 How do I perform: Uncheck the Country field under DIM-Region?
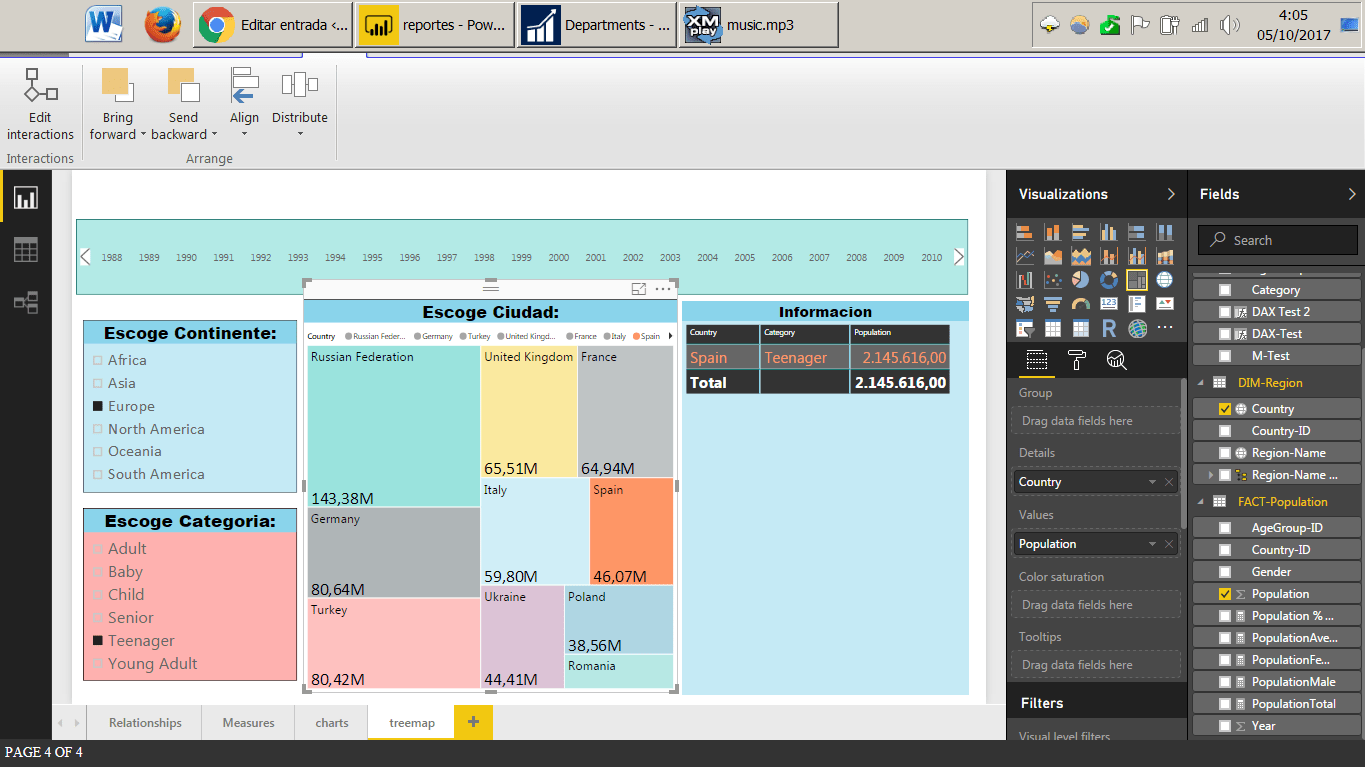pyautogui.click(x=1225, y=409)
